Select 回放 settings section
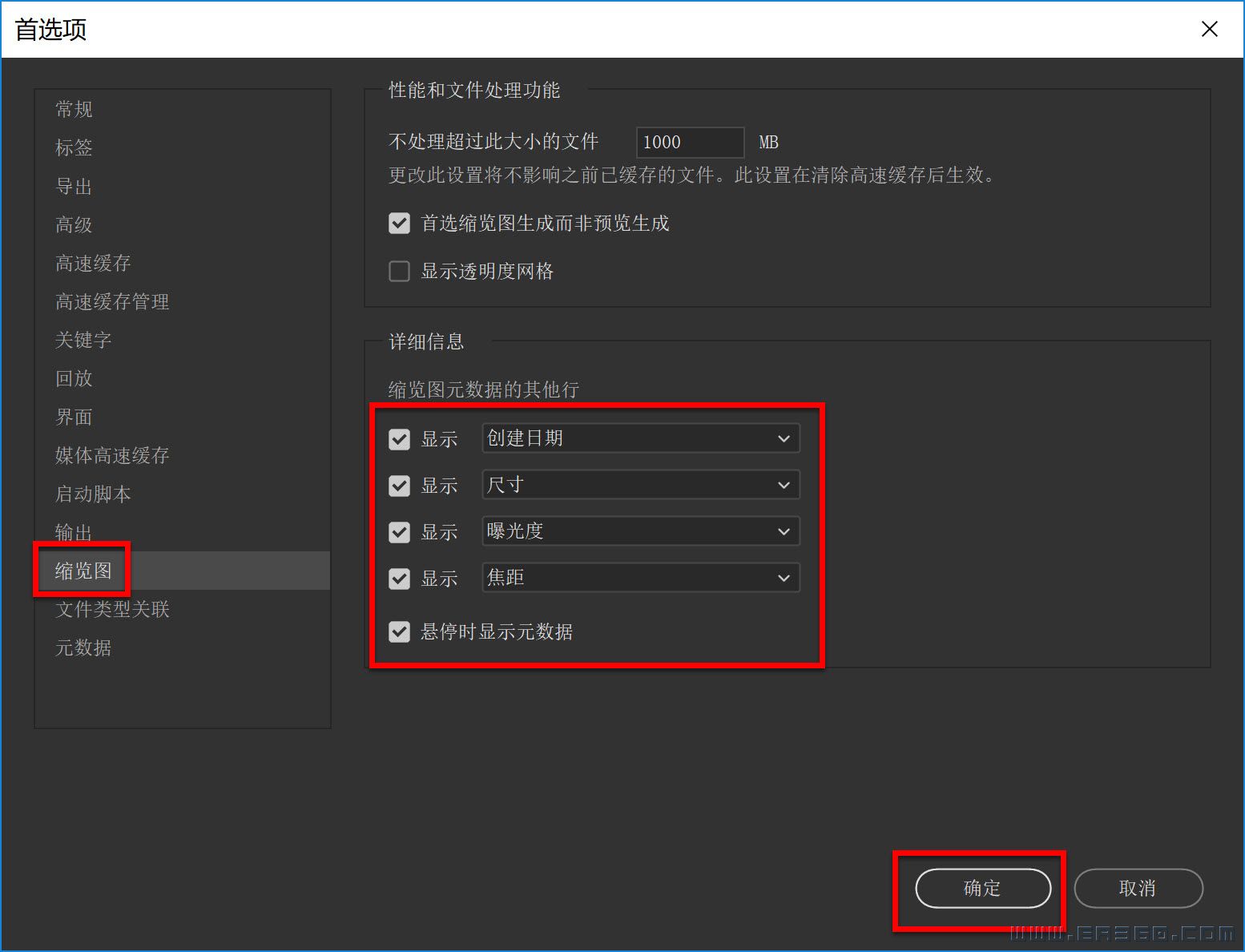Image resolution: width=1245 pixels, height=952 pixels. [73, 378]
